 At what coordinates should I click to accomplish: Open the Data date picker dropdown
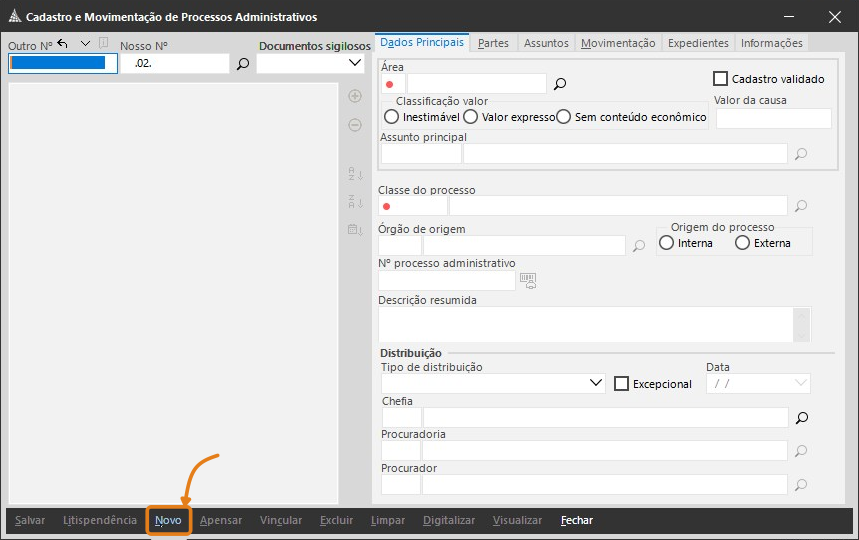(x=800, y=383)
